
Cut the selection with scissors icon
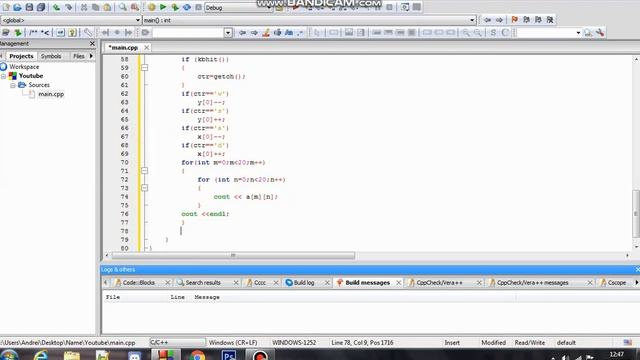(x=84, y=7)
